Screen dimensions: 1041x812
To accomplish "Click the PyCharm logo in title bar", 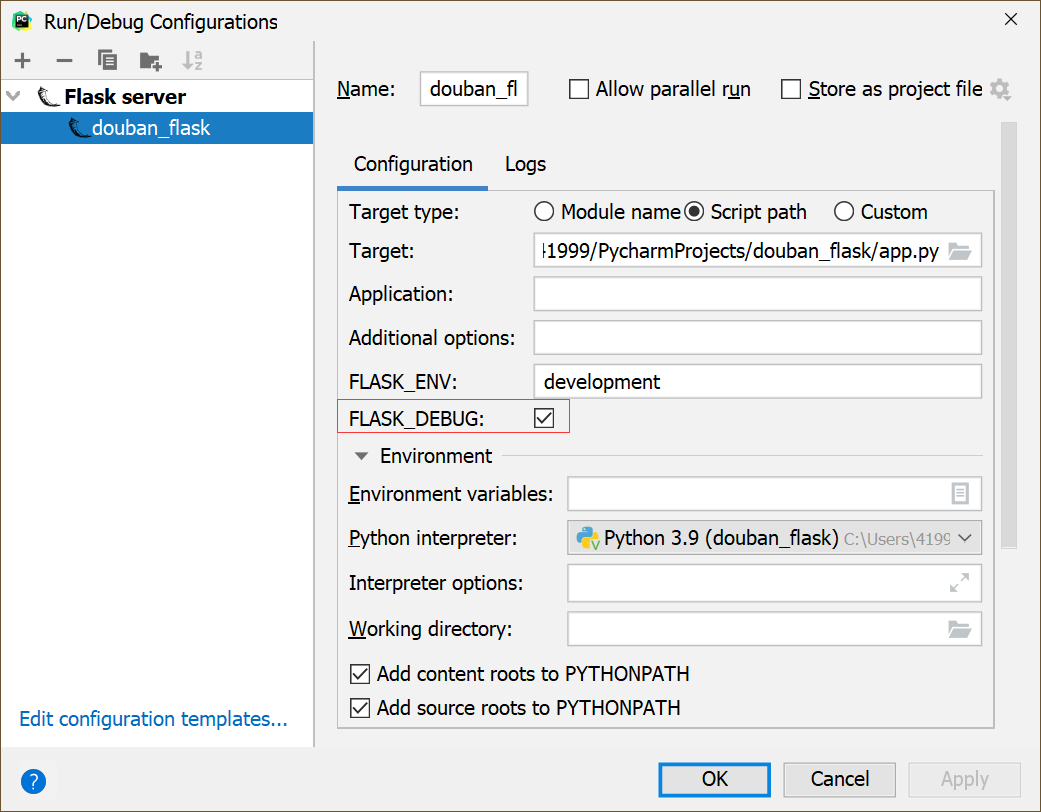I will tap(22, 21).
